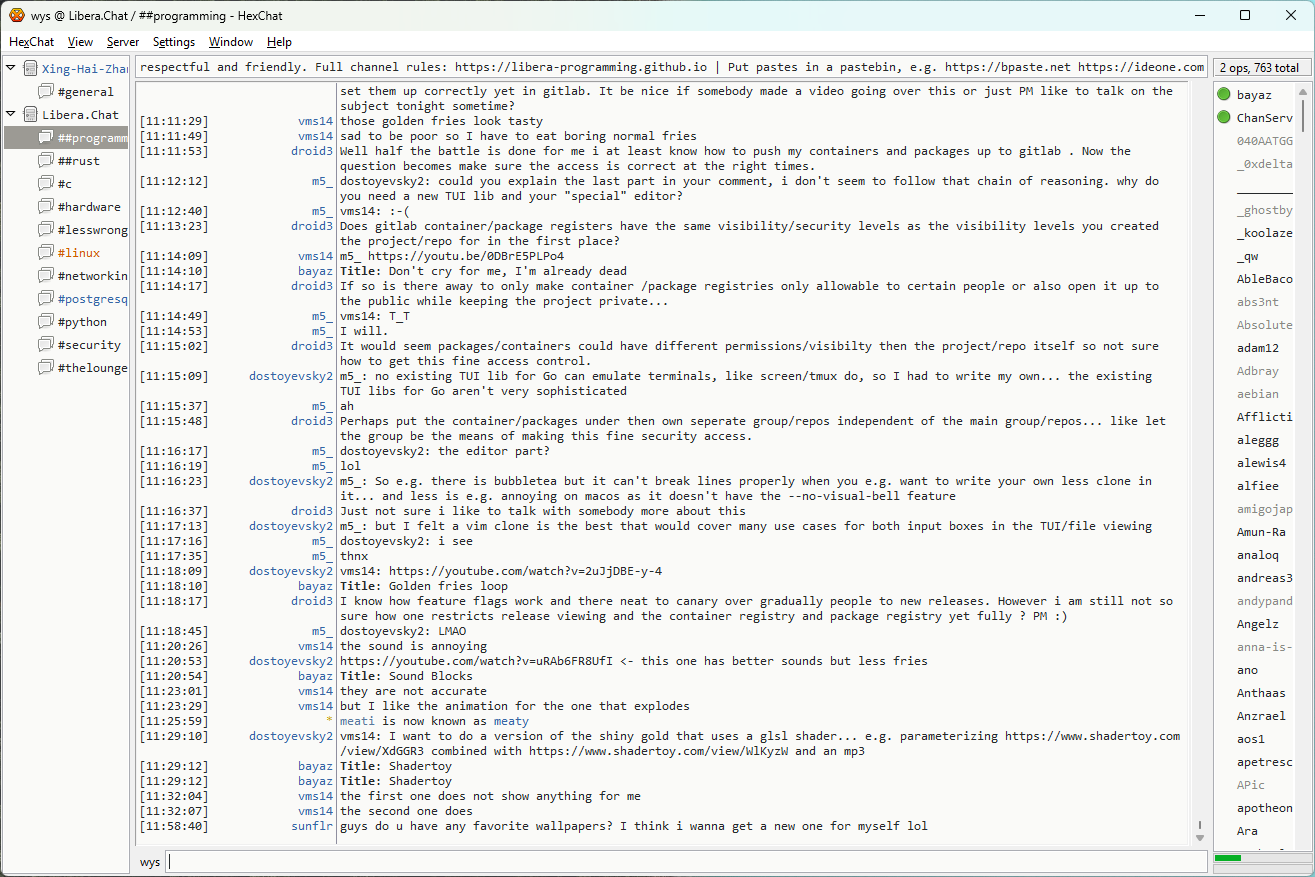
Task: Click the green op icon beside bayaz
Action: (1223, 95)
